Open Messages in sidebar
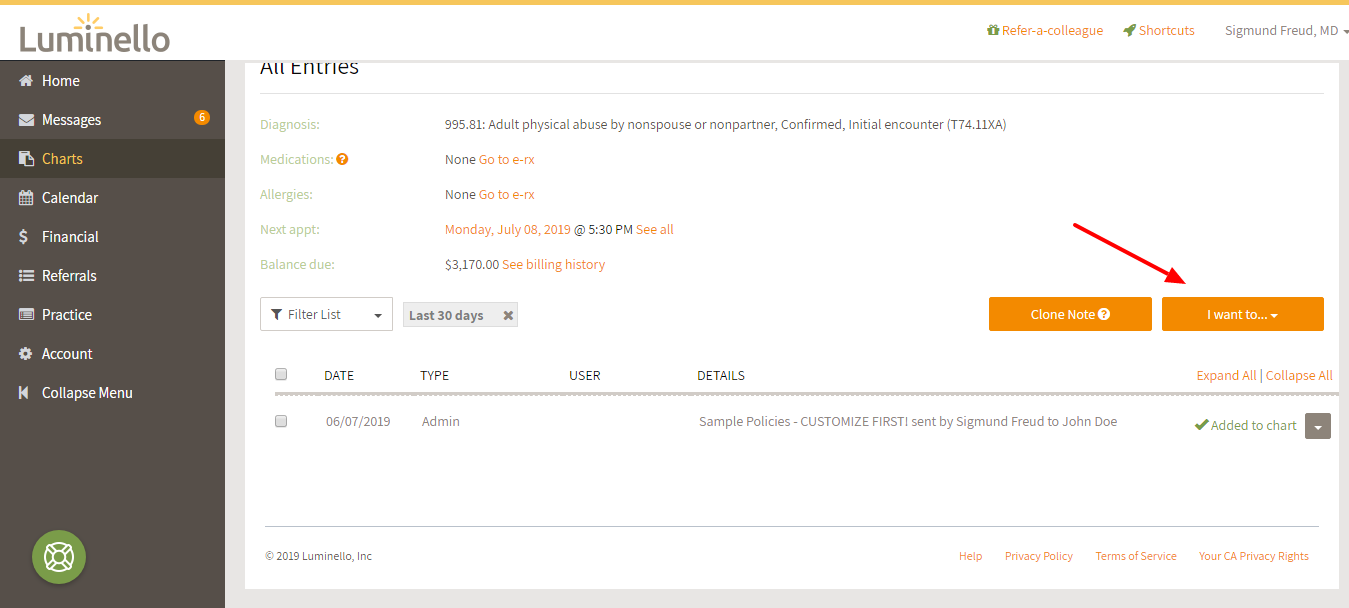The image size is (1349, 608). click(x=112, y=120)
